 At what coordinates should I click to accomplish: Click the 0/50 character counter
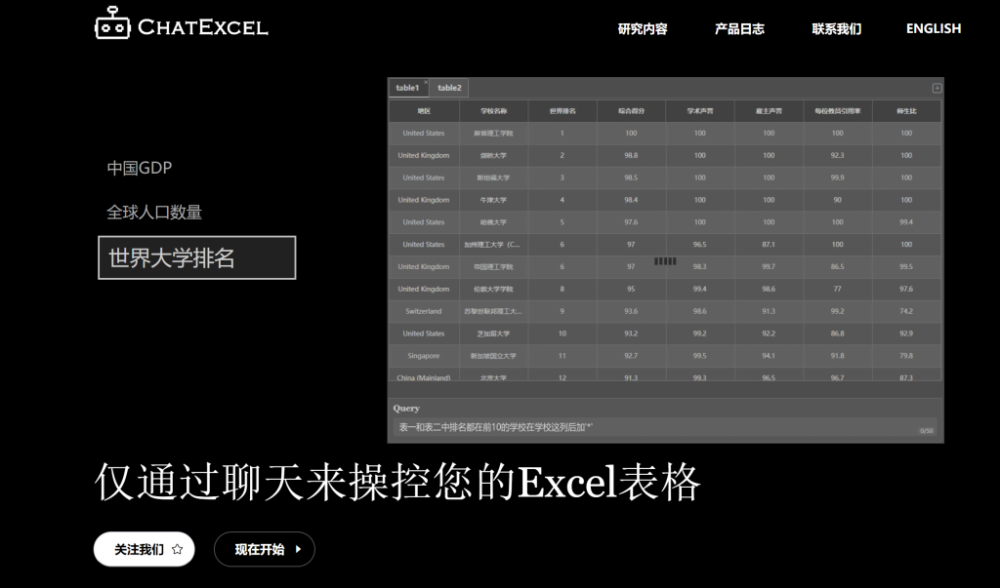tap(926, 431)
